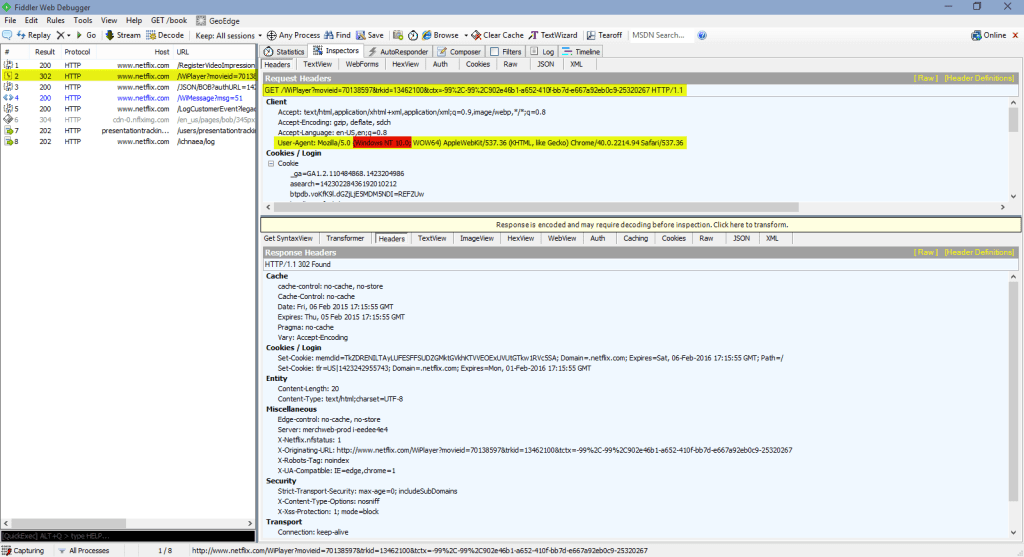Sort sessions by Result column header
Viewport: 1024px width, 557px height.
coord(44,52)
